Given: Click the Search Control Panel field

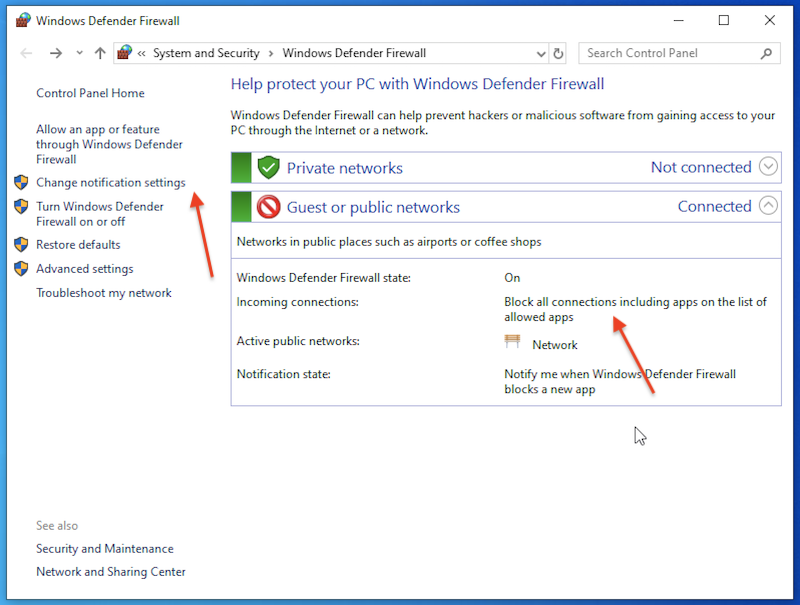Looking at the screenshot, I should [679, 53].
